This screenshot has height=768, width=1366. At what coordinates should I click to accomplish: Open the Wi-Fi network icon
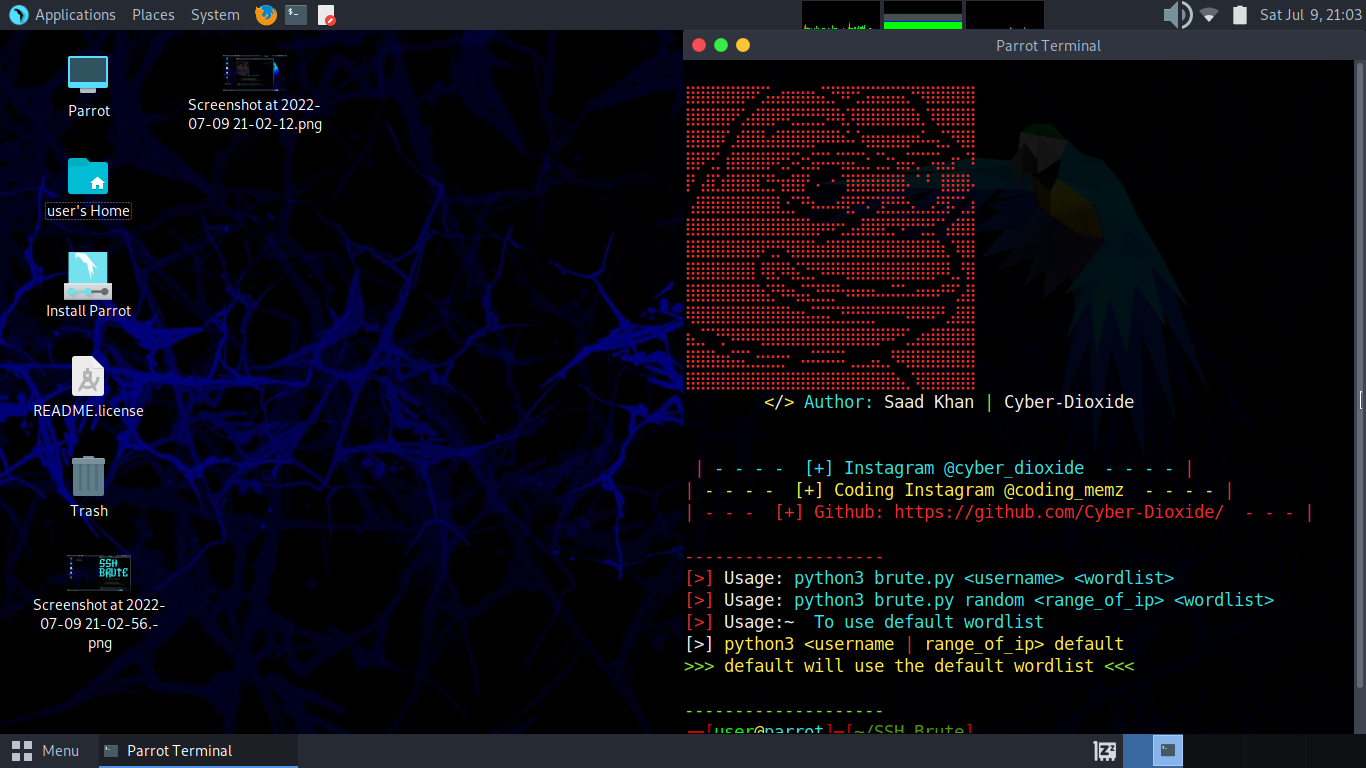click(1209, 15)
